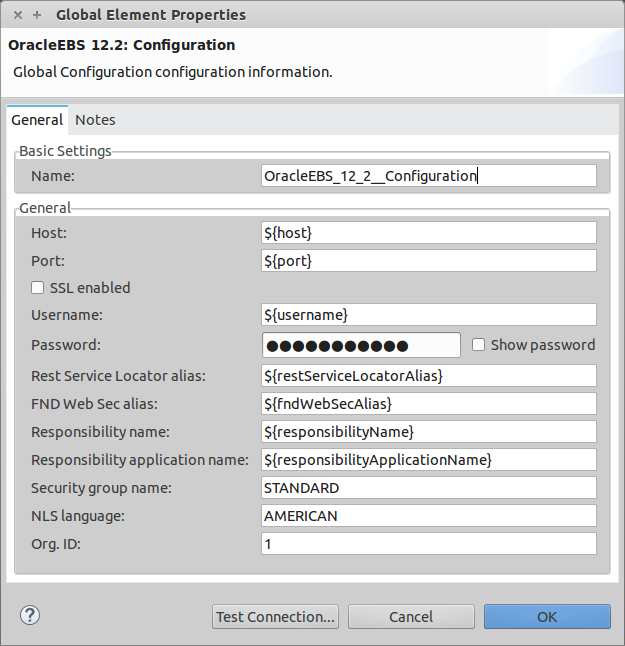Viewport: 625px width, 646px height.
Task: Click the 'Security group name:' label
Action: pos(101,488)
